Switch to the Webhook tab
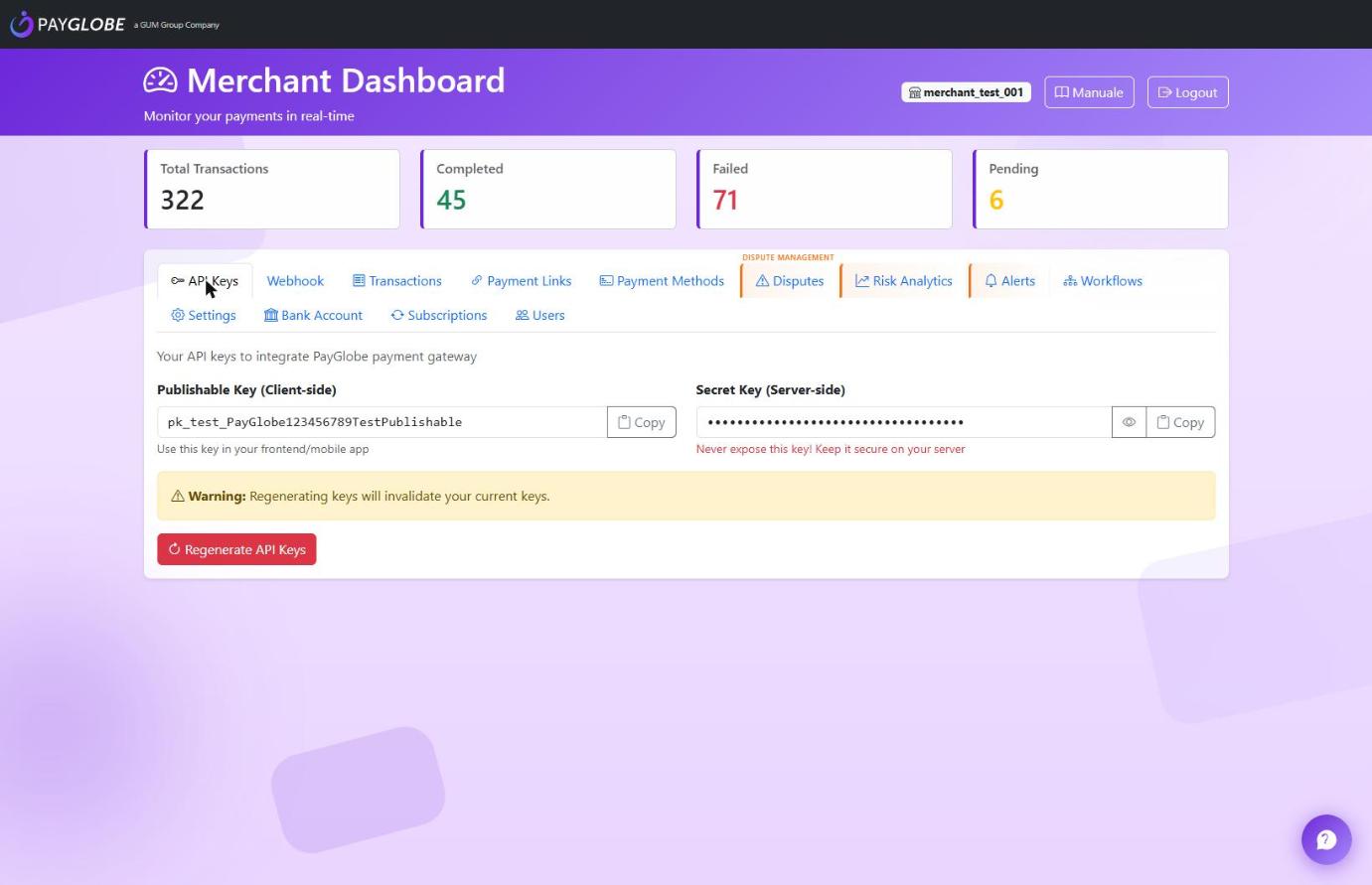1372x885 pixels. click(x=295, y=281)
